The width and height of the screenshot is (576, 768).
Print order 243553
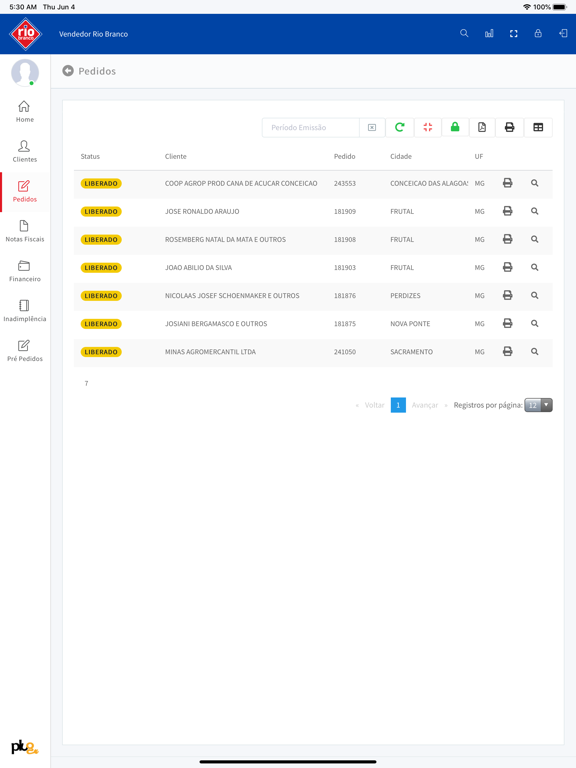pos(507,183)
